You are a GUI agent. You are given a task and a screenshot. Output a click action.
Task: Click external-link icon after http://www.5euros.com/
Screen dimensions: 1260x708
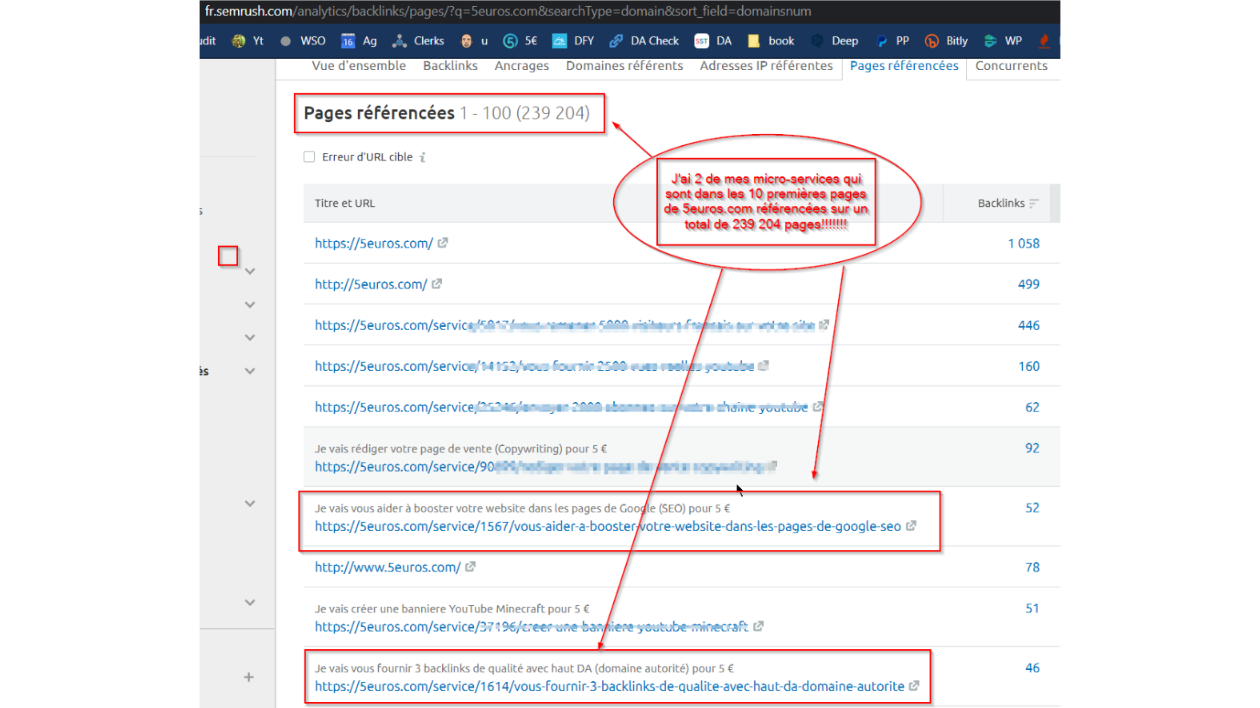click(470, 567)
